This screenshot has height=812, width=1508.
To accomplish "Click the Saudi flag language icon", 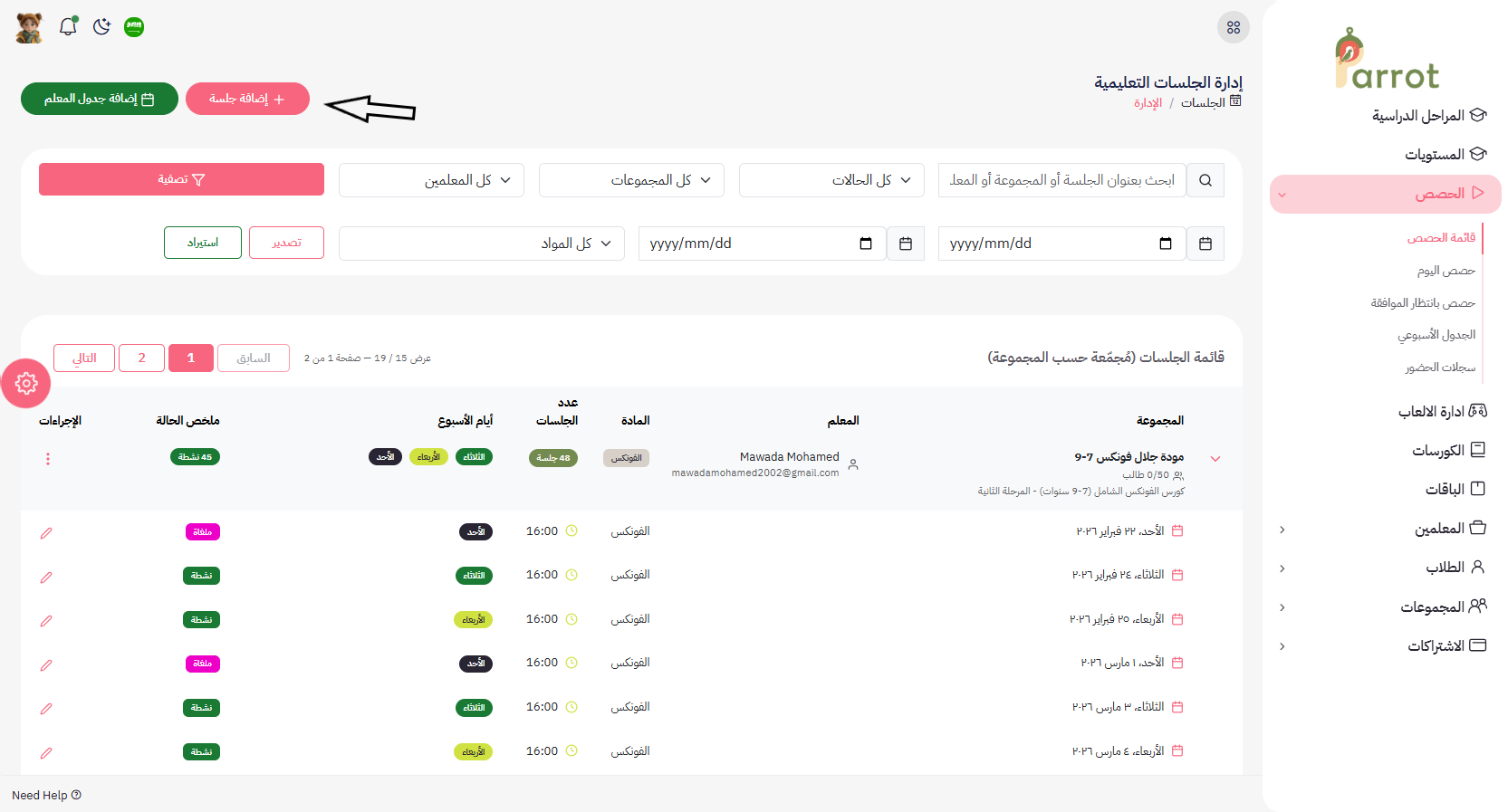I will point(134,27).
